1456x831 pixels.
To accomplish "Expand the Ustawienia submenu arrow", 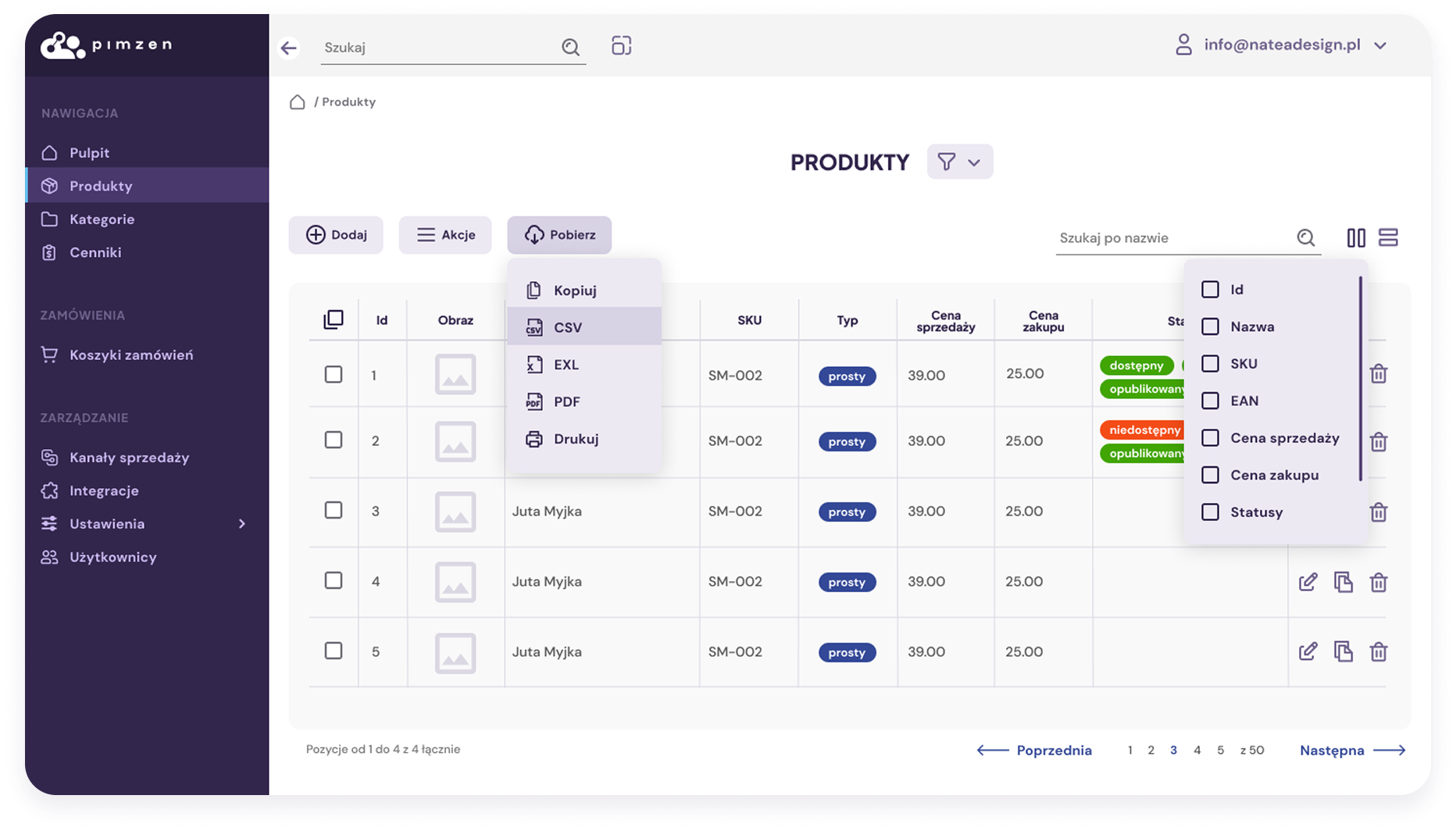I will 242,524.
